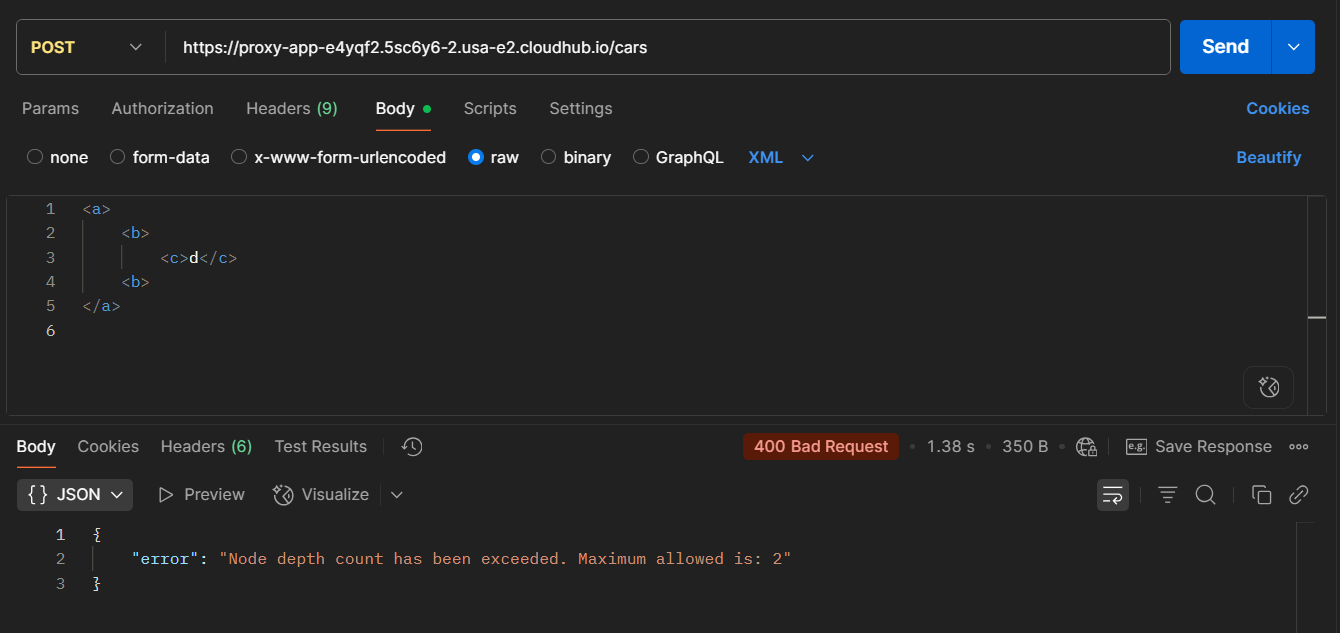The image size is (1340, 633).
Task: Open the POST method dropdown
Action: 88,46
